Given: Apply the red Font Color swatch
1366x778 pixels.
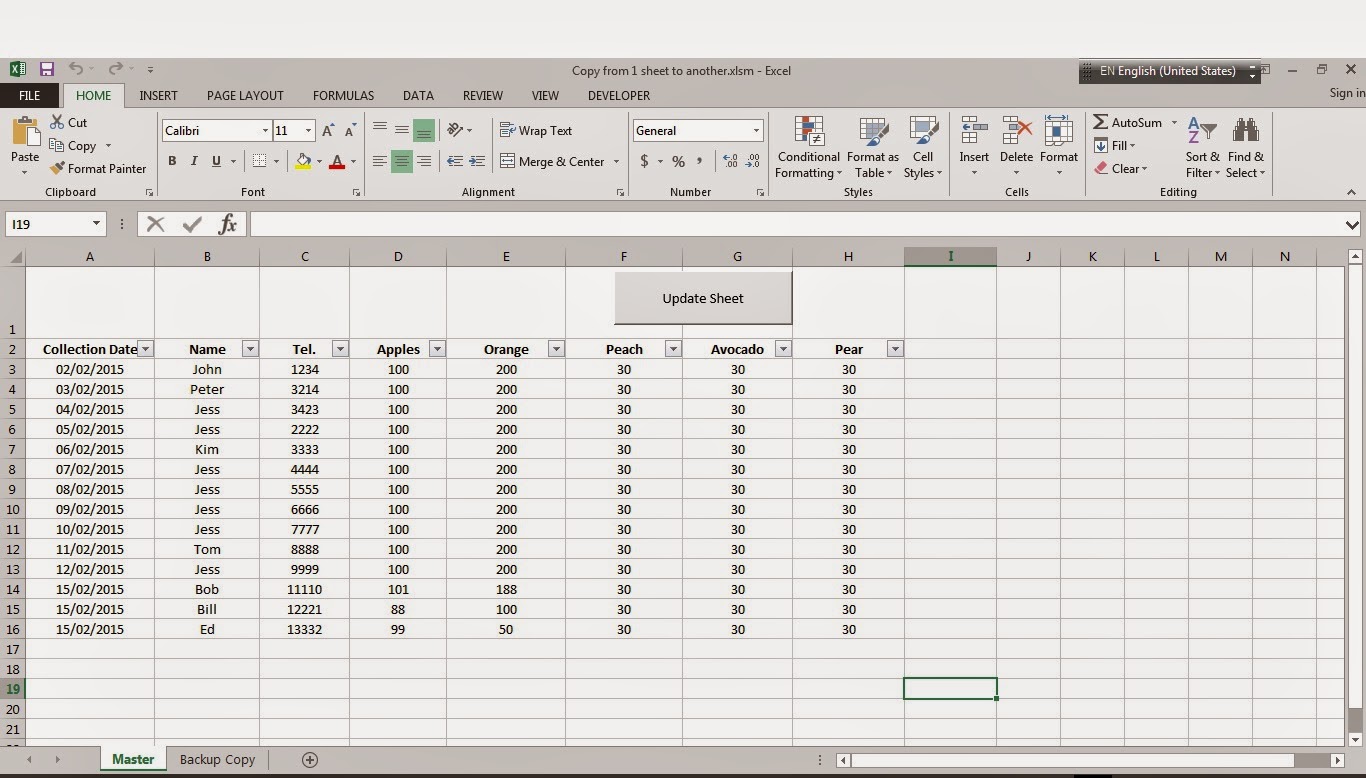Looking at the screenshot, I should pyautogui.click(x=337, y=161).
